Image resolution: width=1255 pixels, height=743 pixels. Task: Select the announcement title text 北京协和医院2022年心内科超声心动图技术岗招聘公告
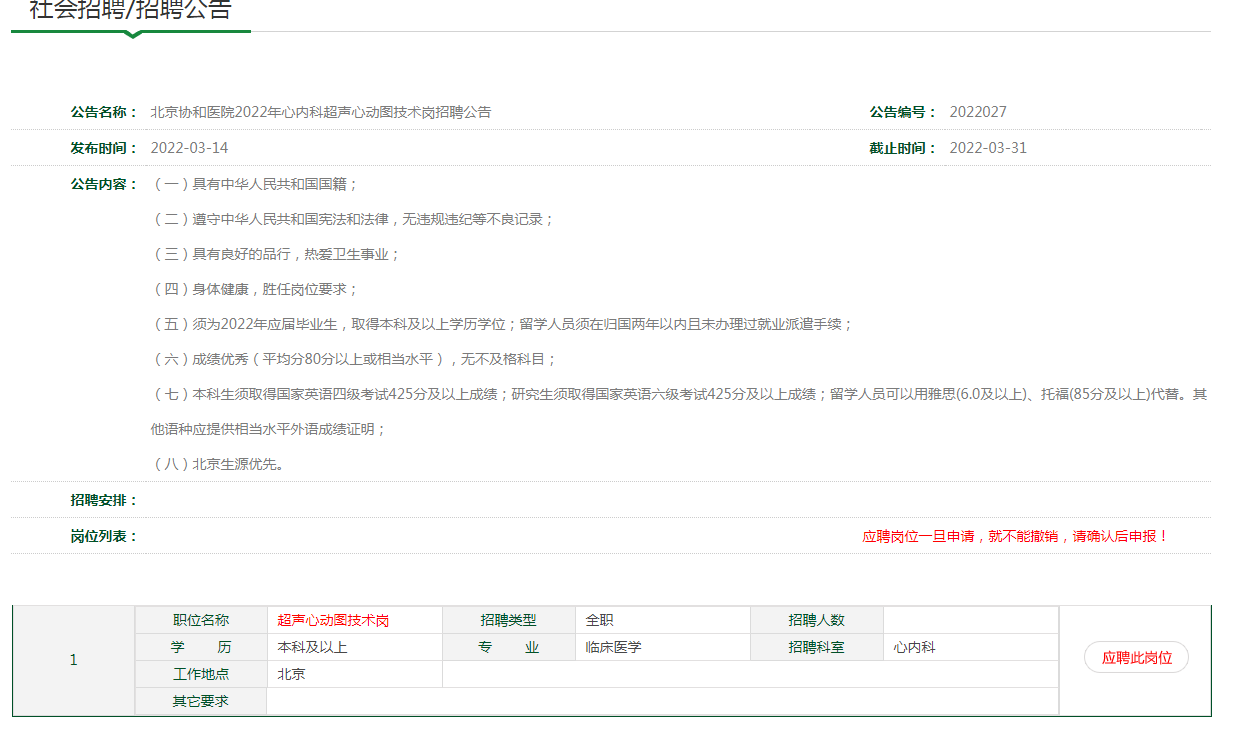tap(321, 112)
